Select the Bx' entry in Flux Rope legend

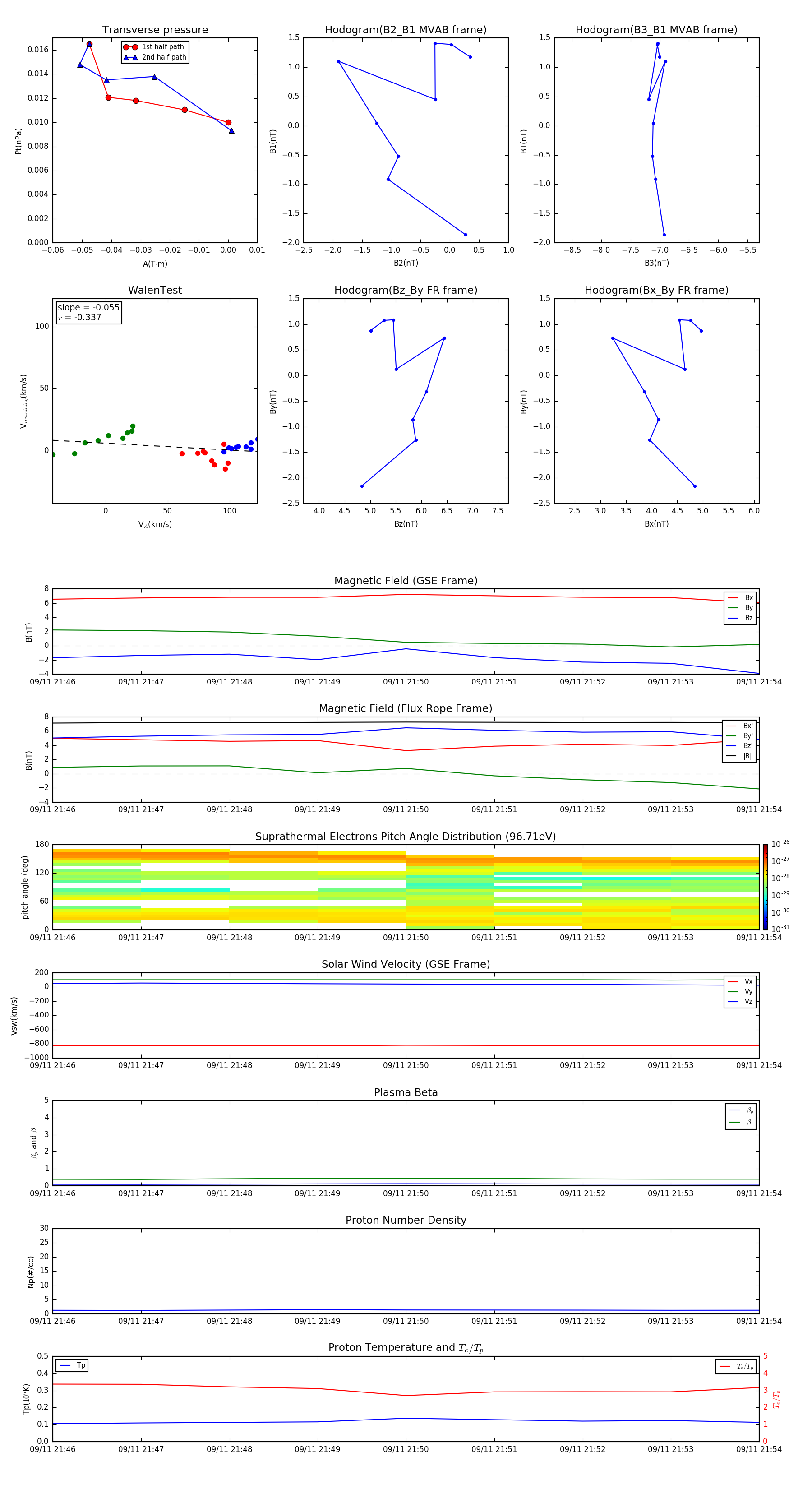pyautogui.click(x=739, y=726)
